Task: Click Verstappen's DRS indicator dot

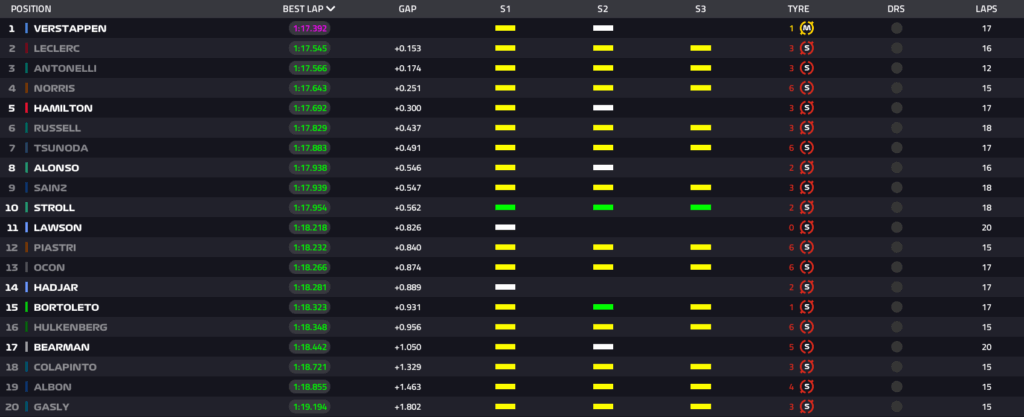Action: pyautogui.click(x=896, y=28)
